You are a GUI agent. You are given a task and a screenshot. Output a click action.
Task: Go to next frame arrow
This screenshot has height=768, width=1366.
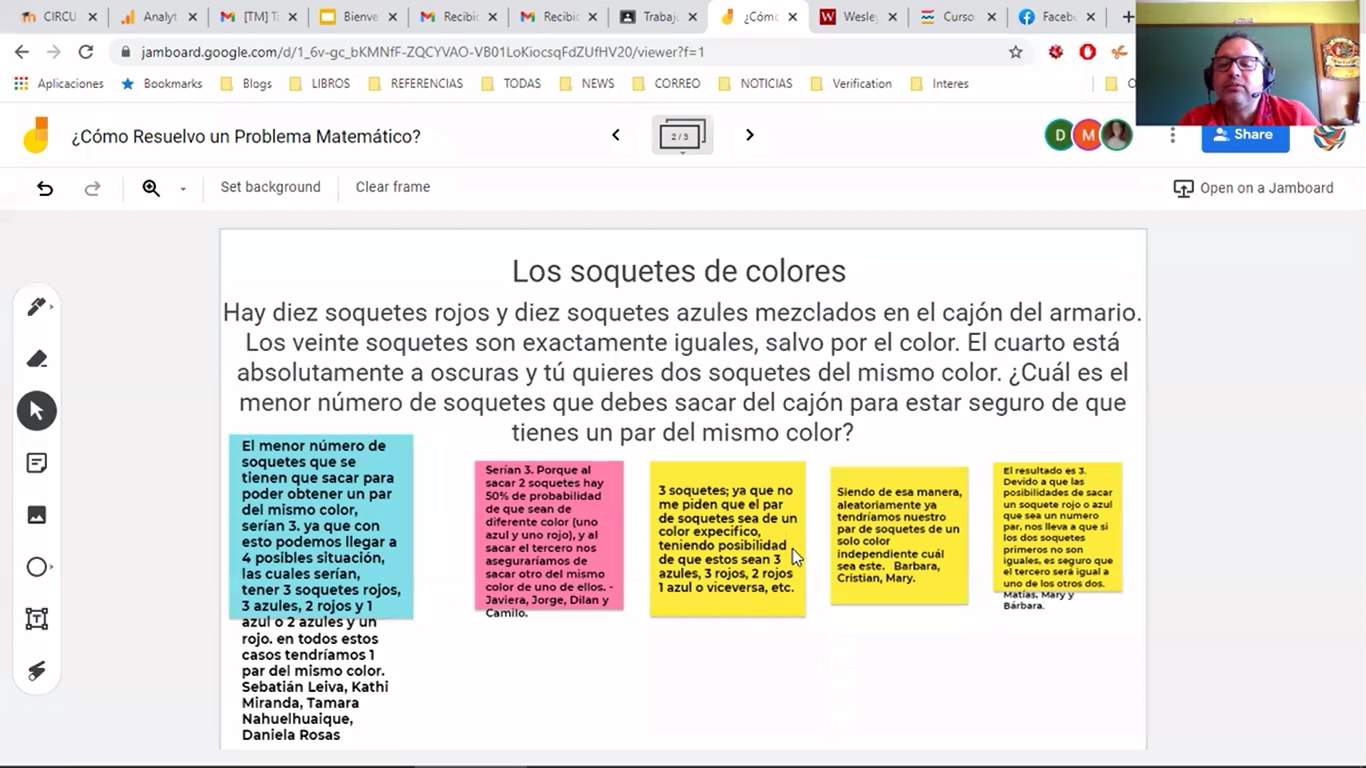pos(750,135)
